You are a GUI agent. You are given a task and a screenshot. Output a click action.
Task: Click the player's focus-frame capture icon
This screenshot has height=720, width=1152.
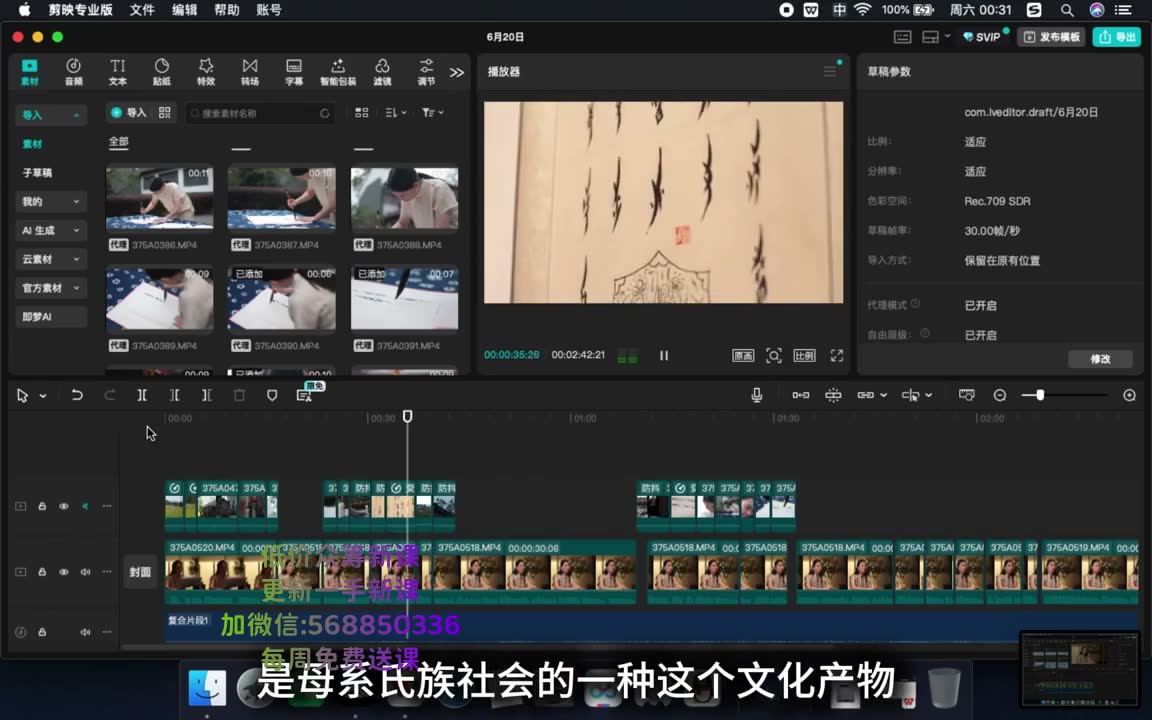tap(774, 356)
